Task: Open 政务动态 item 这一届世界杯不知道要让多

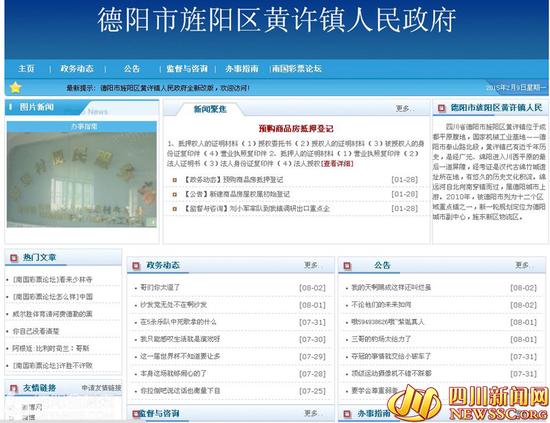Action: pos(180,356)
